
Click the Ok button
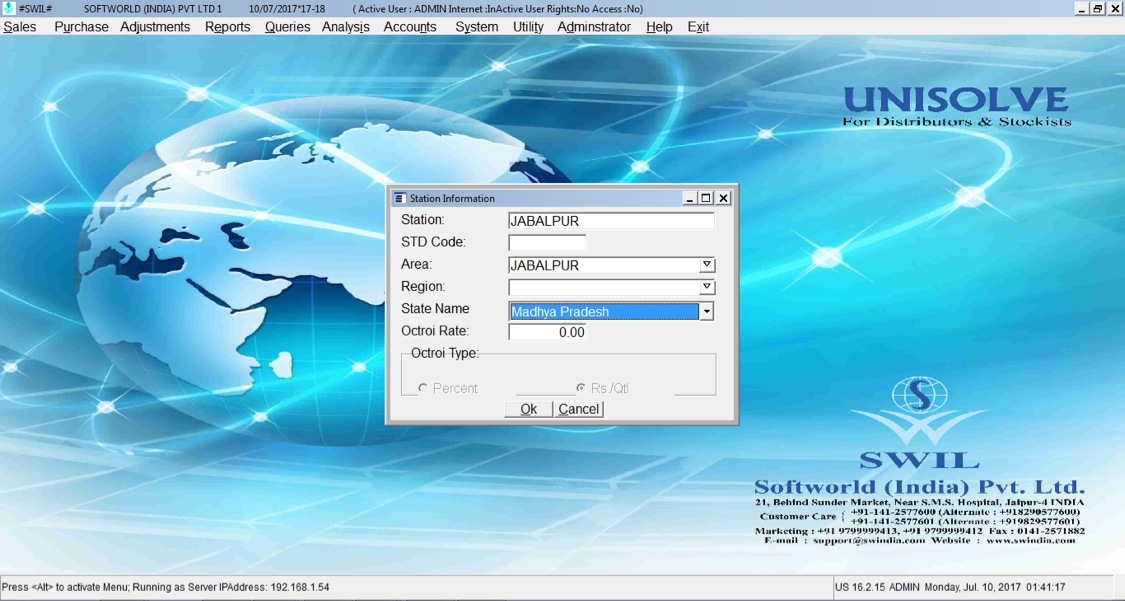click(528, 409)
